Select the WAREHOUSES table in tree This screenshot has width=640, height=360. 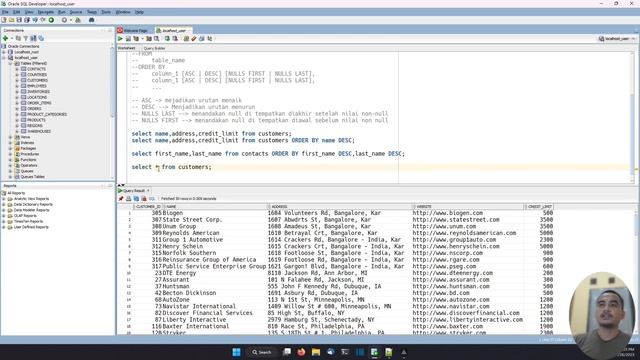point(39,131)
